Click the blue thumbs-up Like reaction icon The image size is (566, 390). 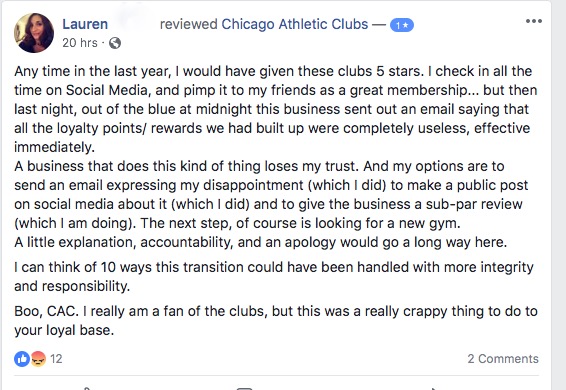(x=22, y=359)
